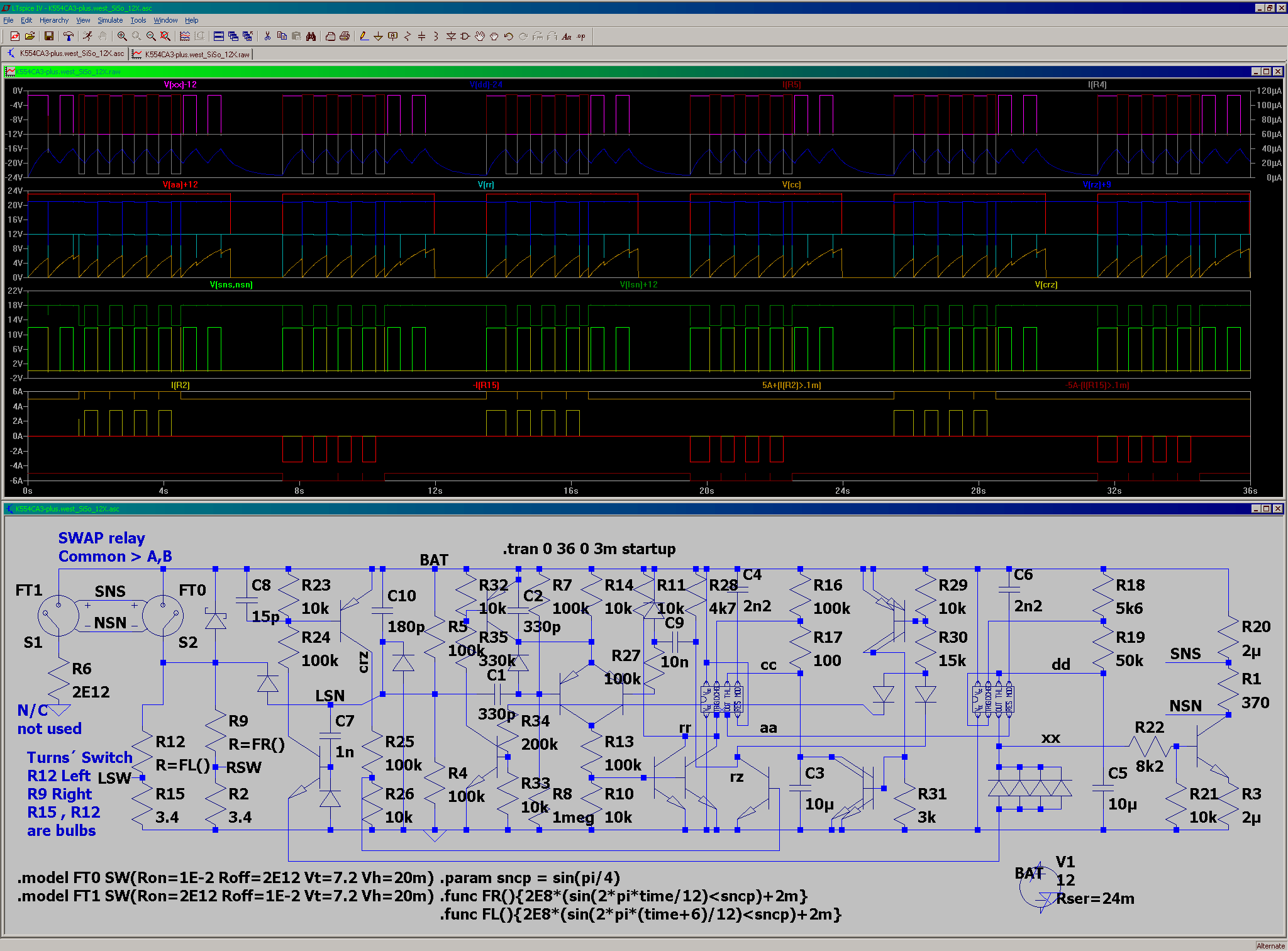Click the Open file folder icon
The width and height of the screenshot is (1288, 951).
(30, 36)
